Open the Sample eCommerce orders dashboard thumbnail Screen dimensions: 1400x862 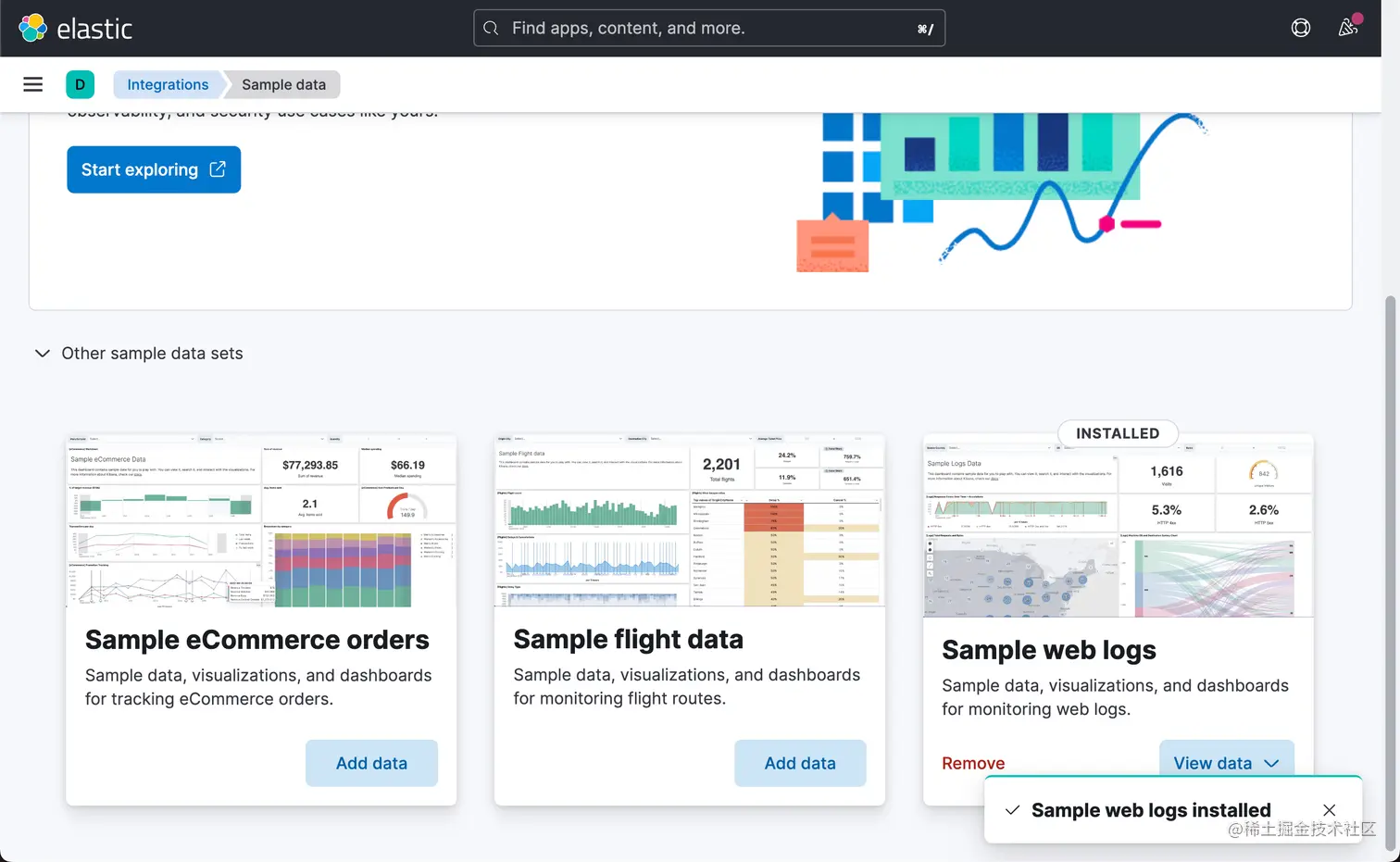pyautogui.click(x=261, y=520)
